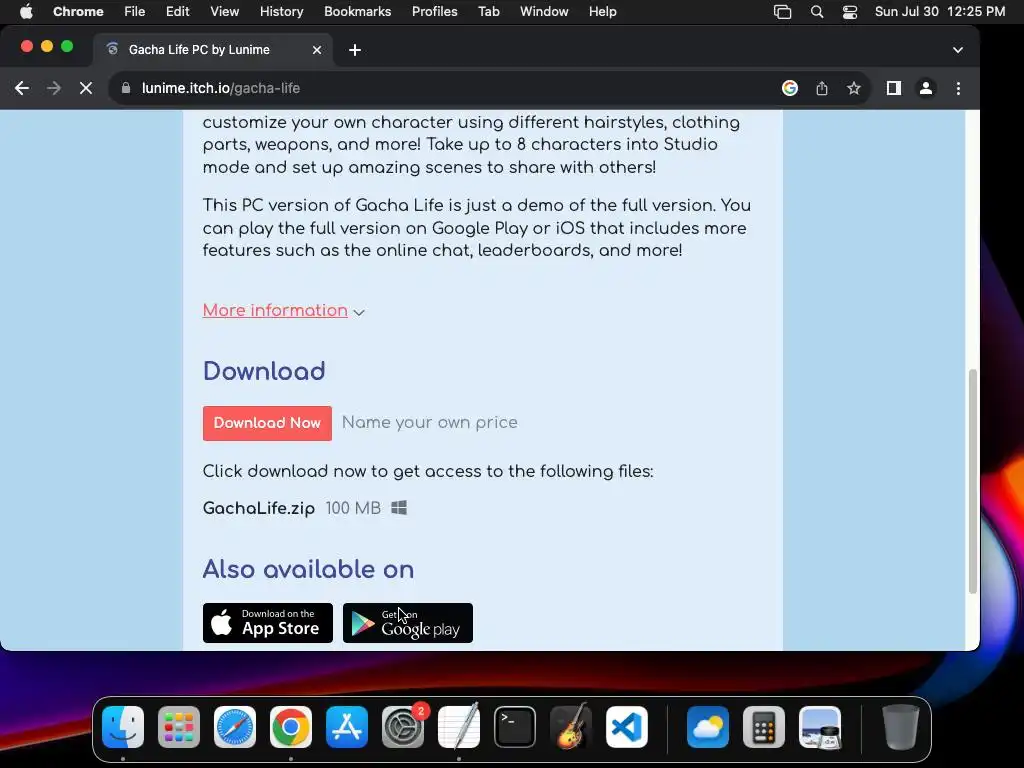
Task: Open a new tab with plus button
Action: click(355, 50)
